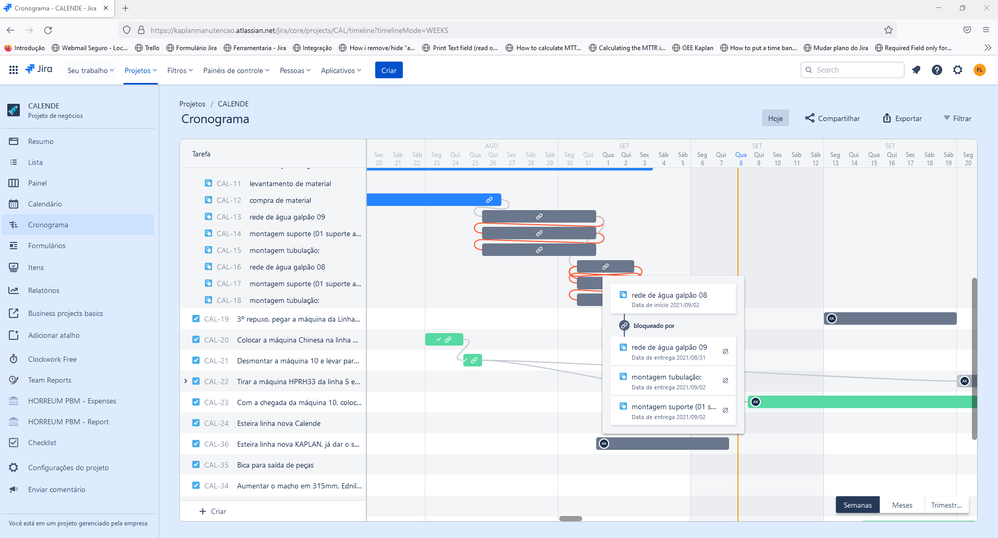Click the blue Criar button

point(389,70)
